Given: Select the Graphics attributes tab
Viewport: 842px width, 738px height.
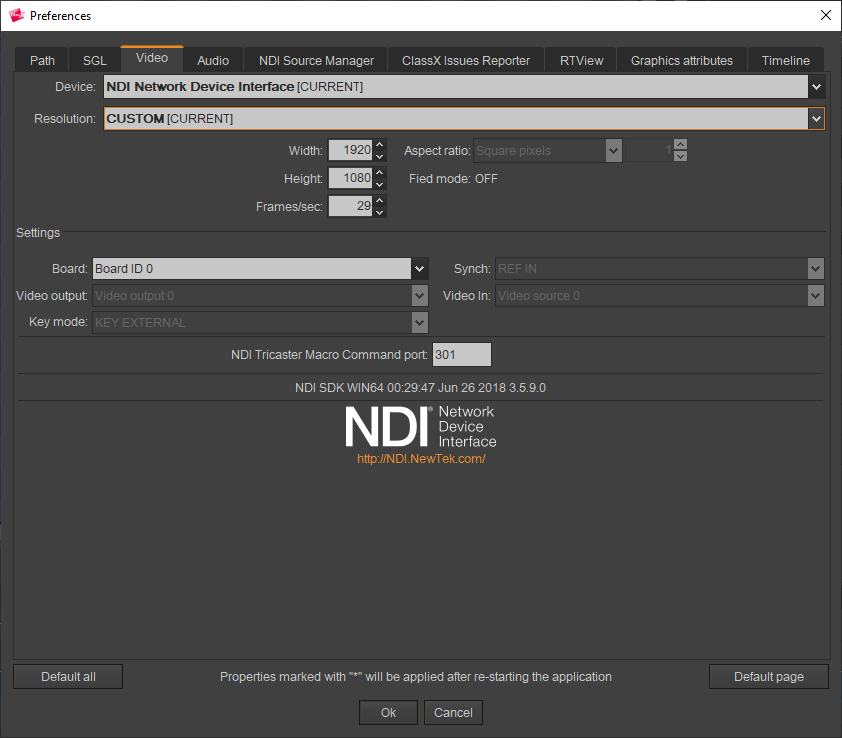Looking at the screenshot, I should pyautogui.click(x=681, y=60).
